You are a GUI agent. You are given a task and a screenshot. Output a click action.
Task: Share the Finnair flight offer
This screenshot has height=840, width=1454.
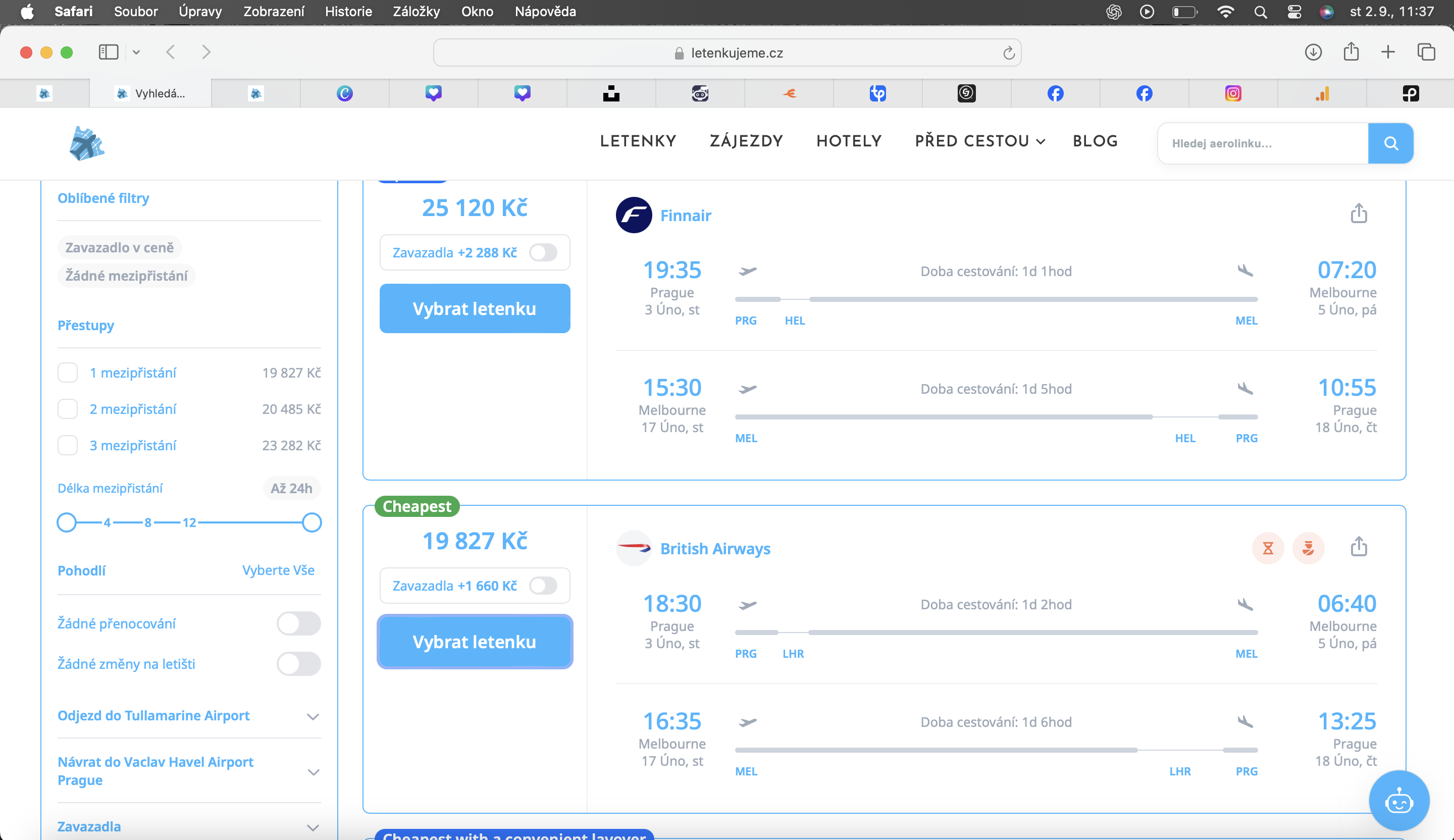pos(1359,213)
